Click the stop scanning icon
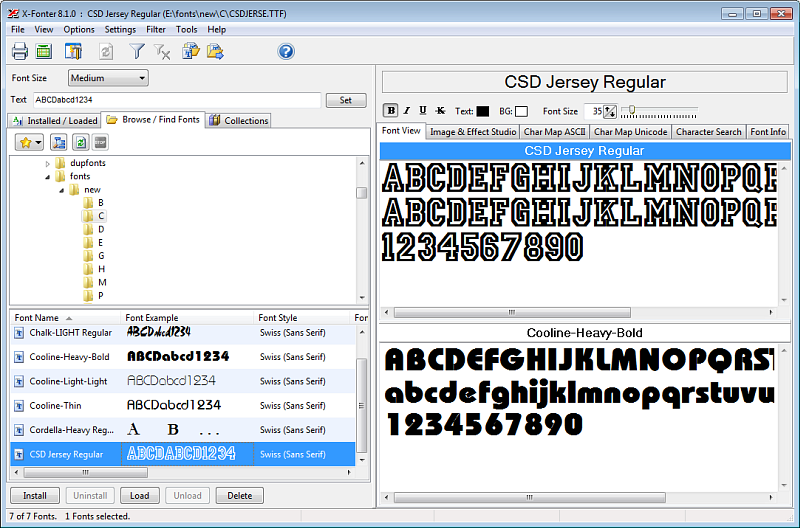800x528 pixels. [x=100, y=142]
